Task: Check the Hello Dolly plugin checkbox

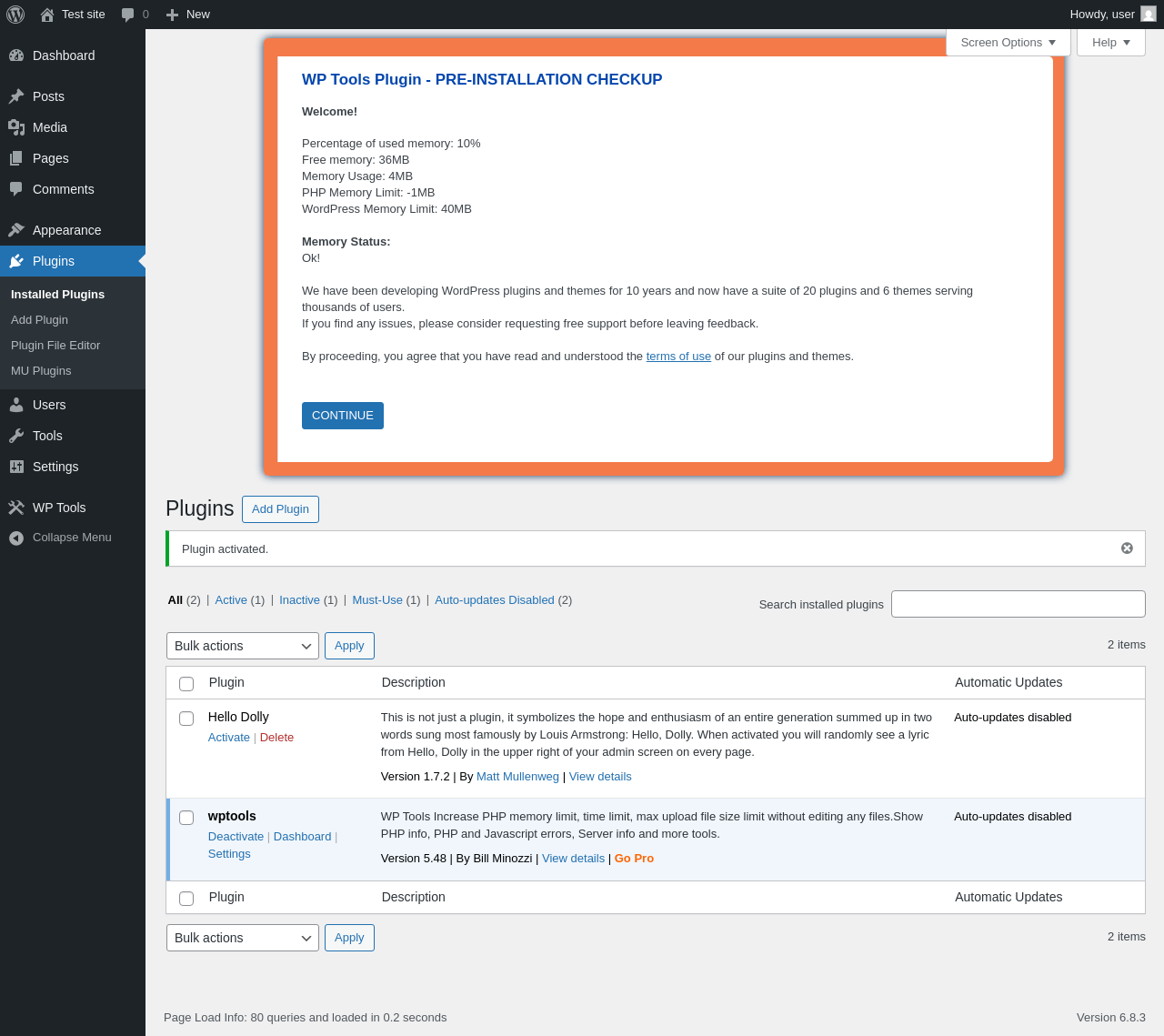Action: click(186, 719)
